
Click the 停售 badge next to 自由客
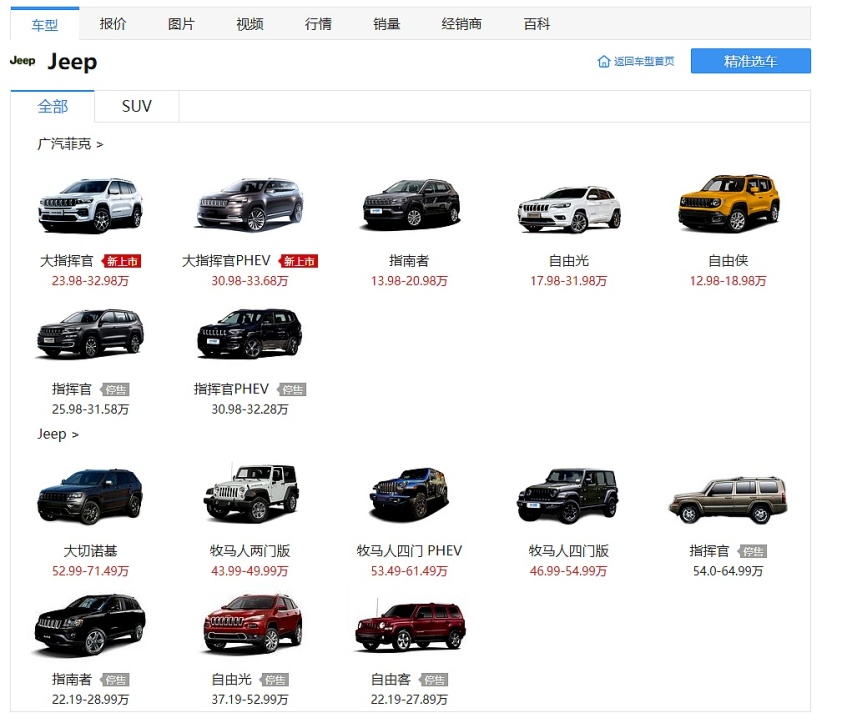[x=434, y=680]
